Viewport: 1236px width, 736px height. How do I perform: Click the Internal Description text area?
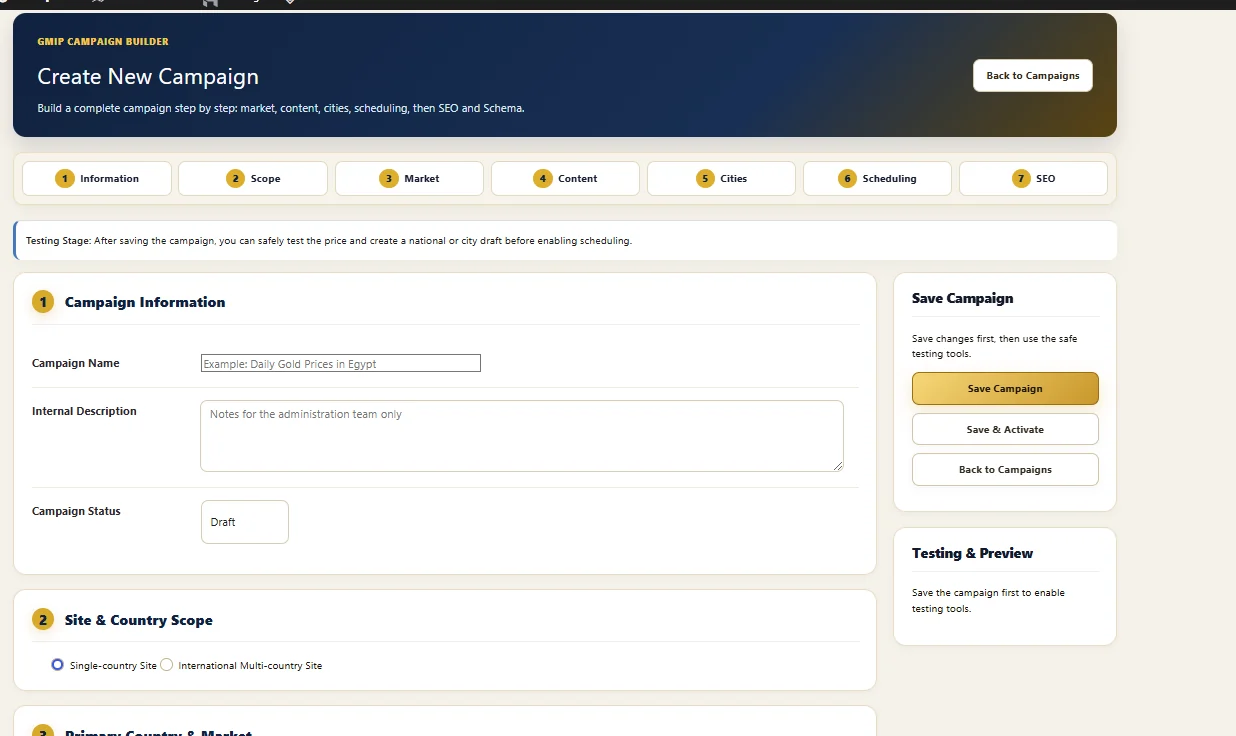[522, 436]
